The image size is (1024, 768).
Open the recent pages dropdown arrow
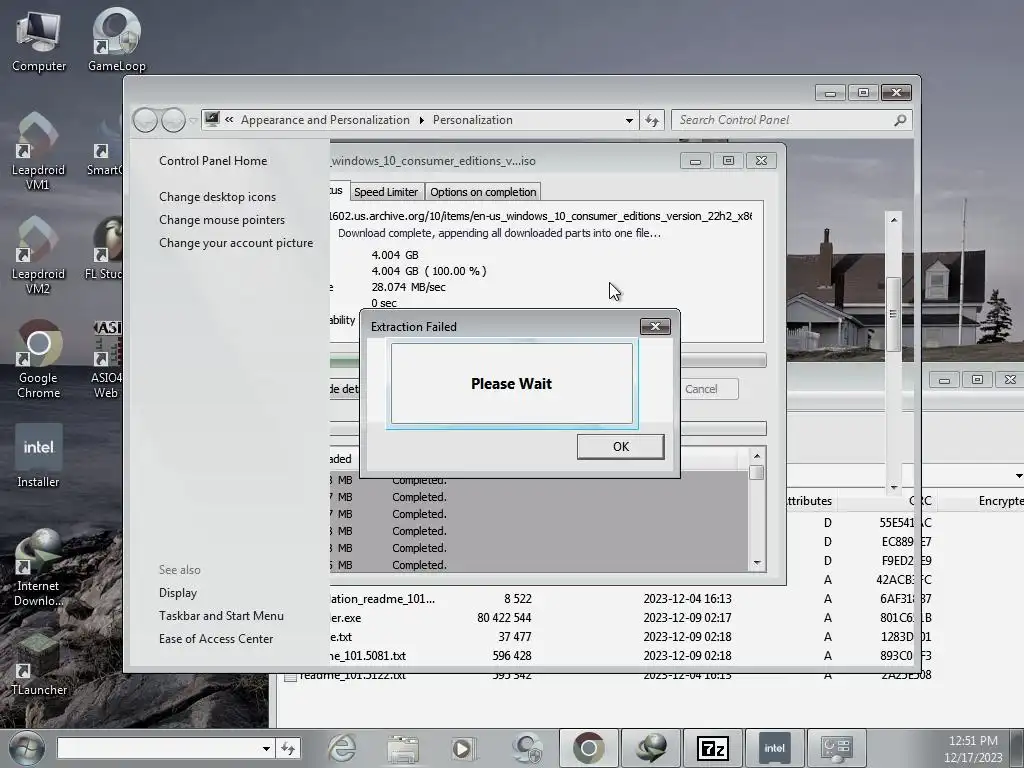pos(193,121)
